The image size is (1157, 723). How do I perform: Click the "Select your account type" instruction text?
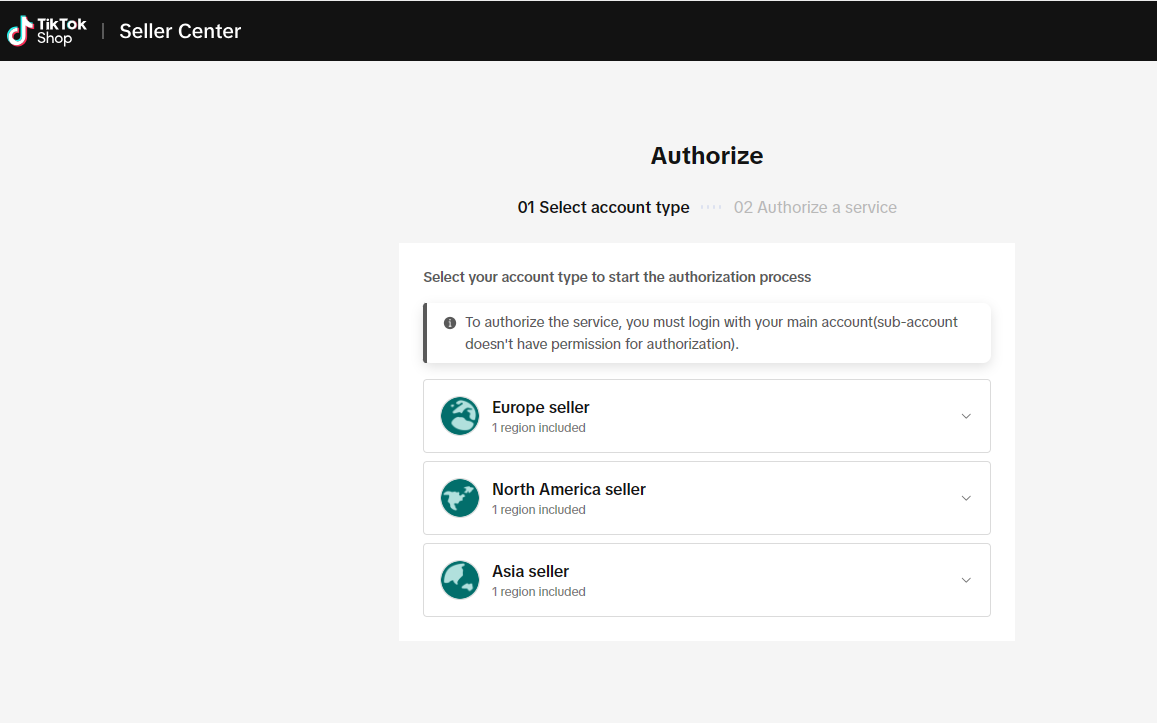[617, 277]
